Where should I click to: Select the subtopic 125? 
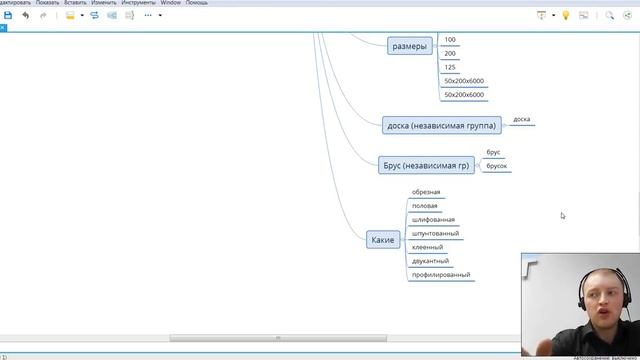point(450,68)
